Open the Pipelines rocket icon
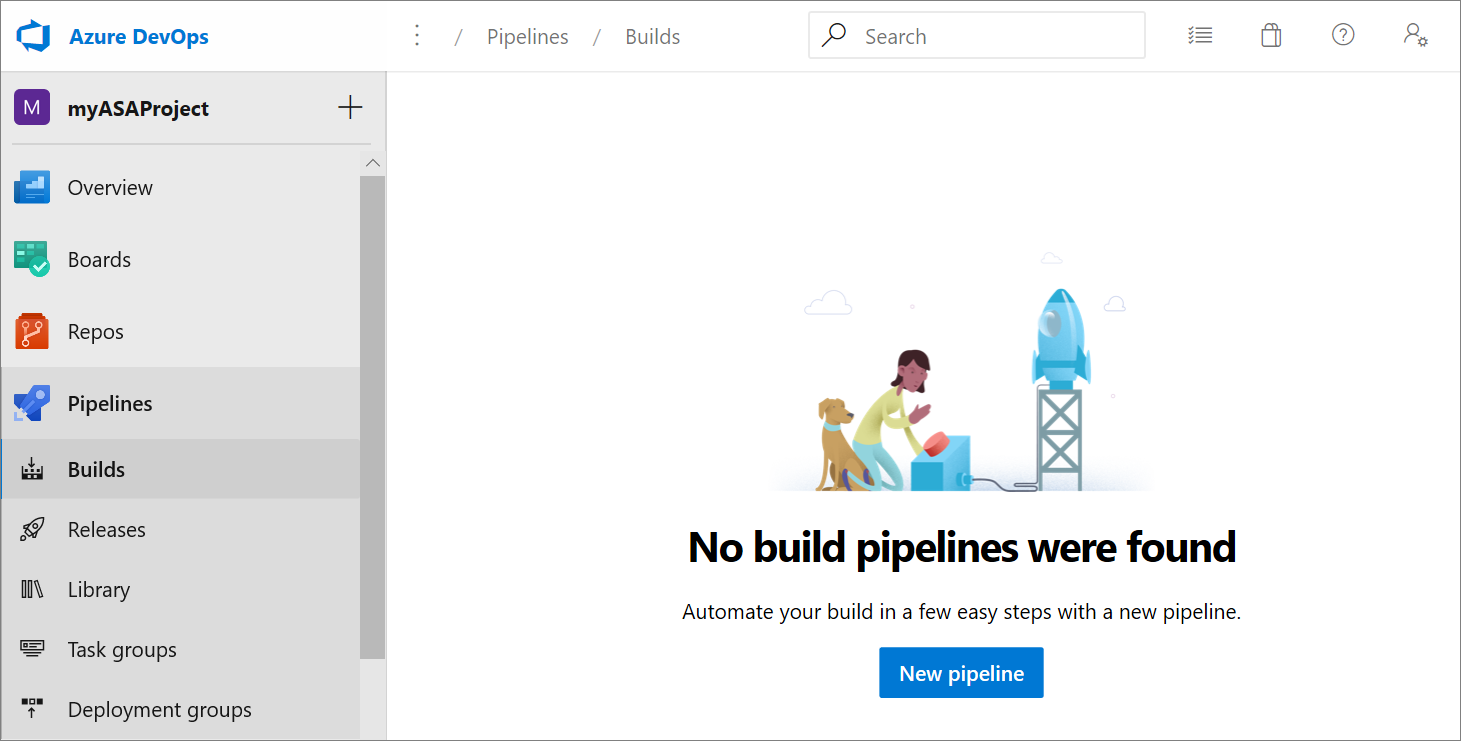1461x741 pixels. tap(30, 403)
